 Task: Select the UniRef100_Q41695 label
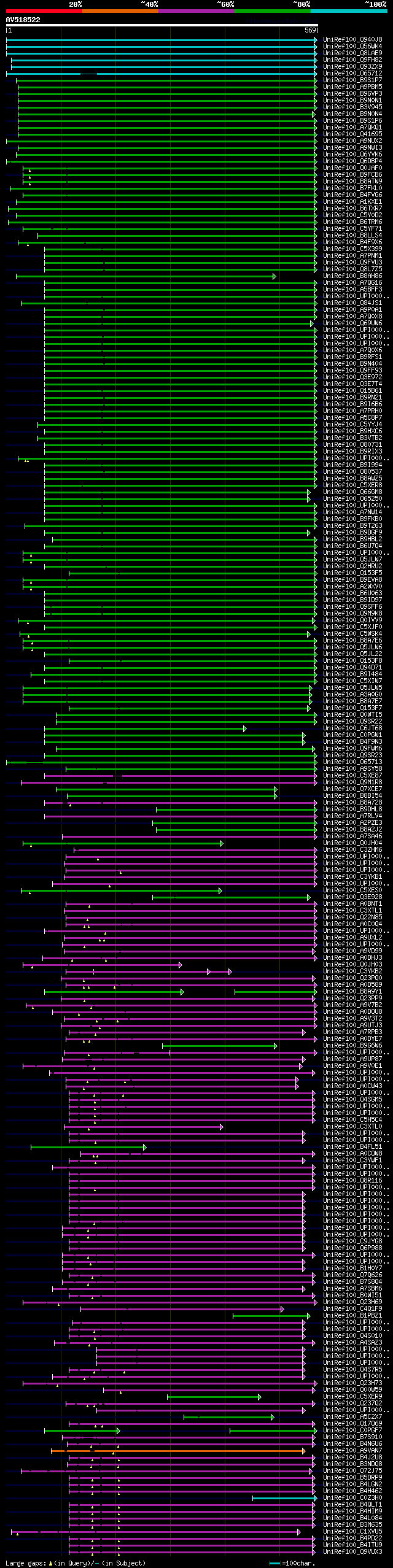coord(352,134)
